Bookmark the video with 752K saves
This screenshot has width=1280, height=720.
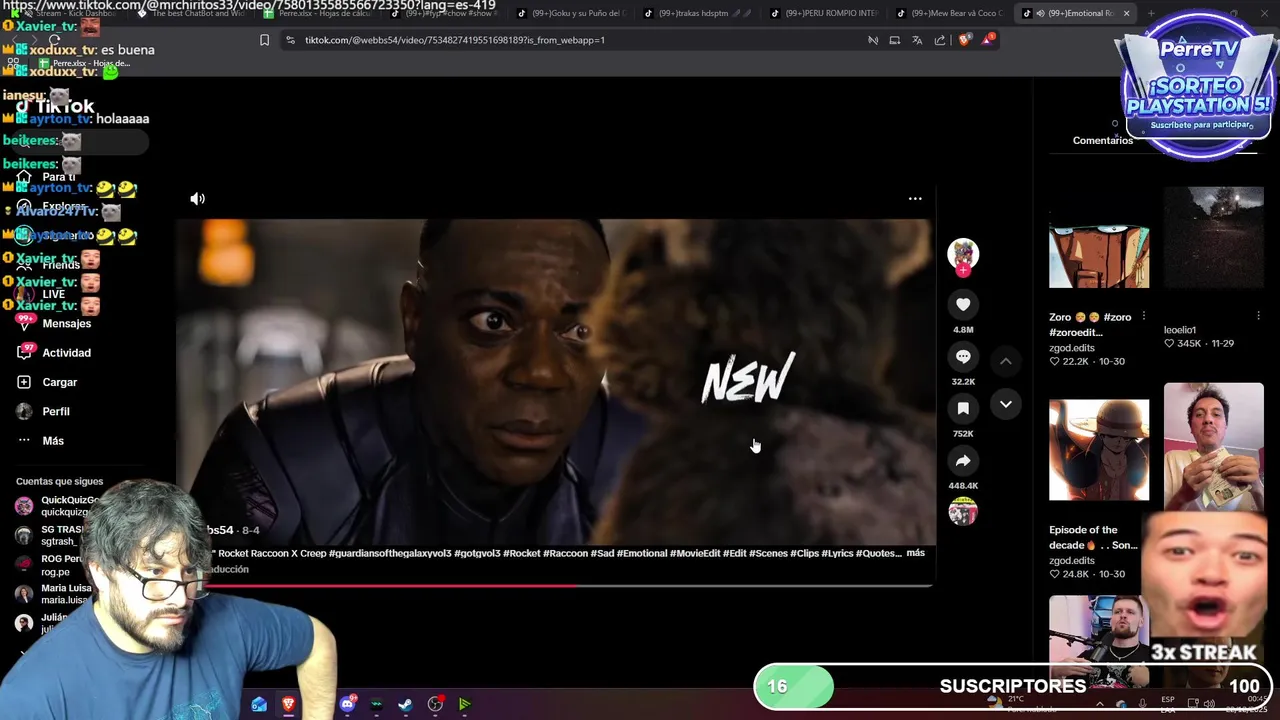coord(963,409)
